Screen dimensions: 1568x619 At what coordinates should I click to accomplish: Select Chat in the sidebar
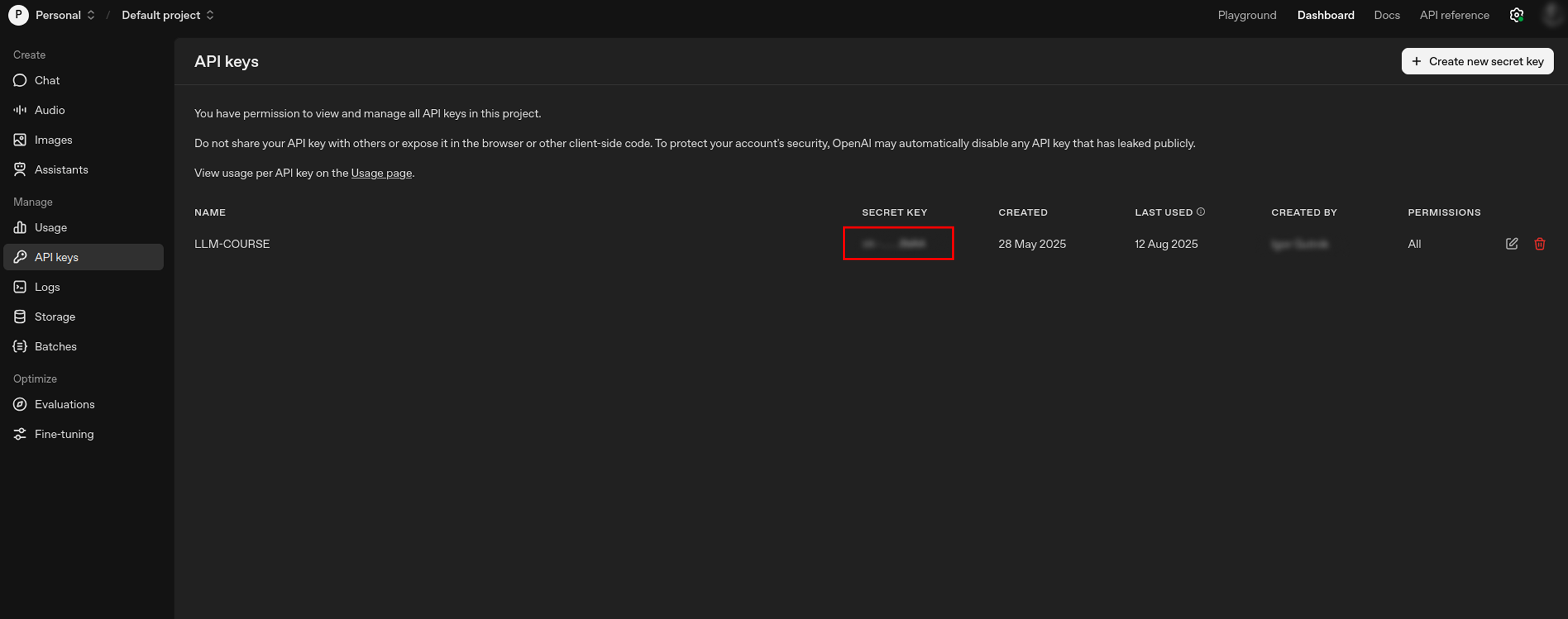pyautogui.click(x=84, y=80)
